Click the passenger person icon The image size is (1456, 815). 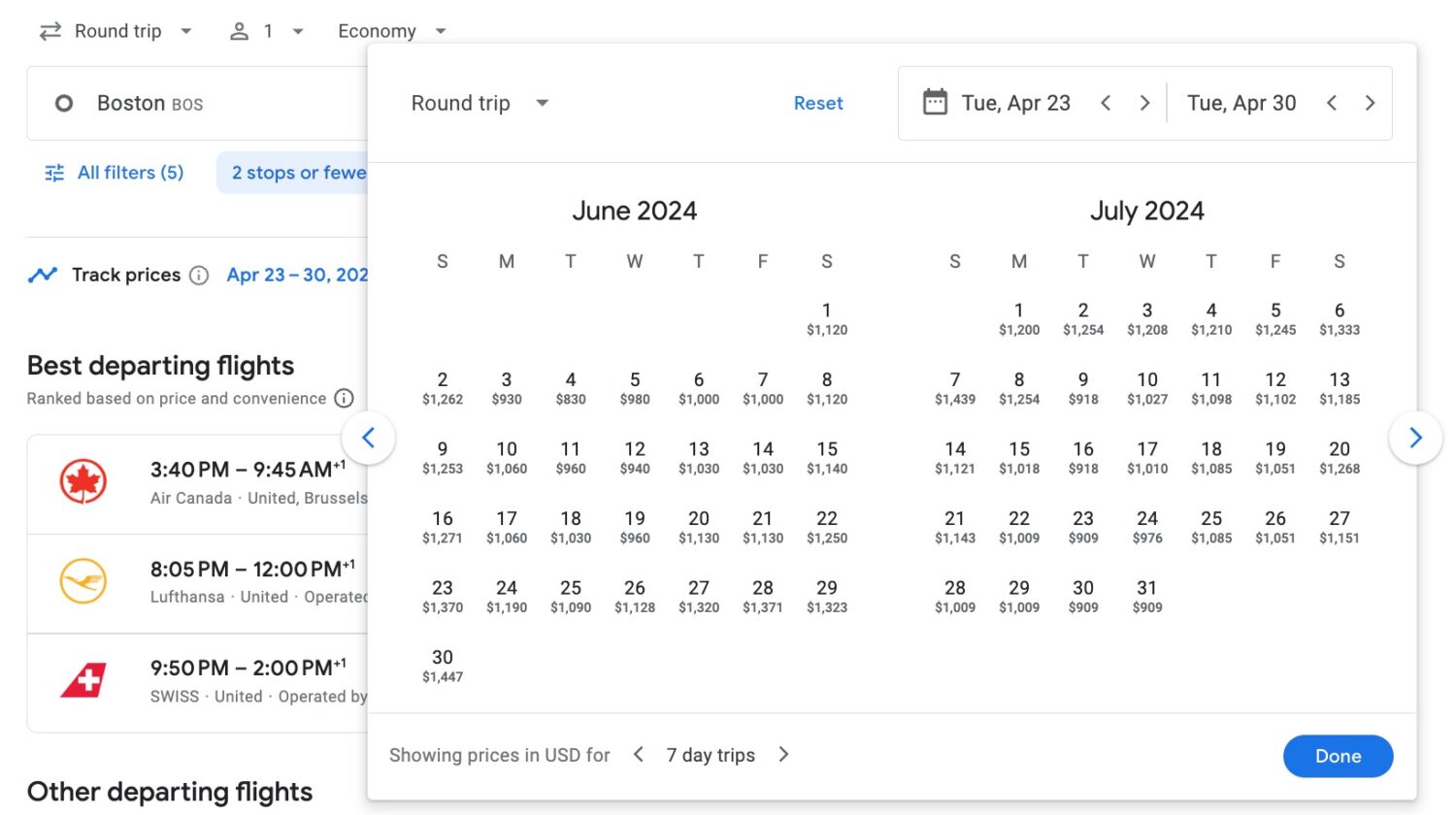[x=238, y=30]
